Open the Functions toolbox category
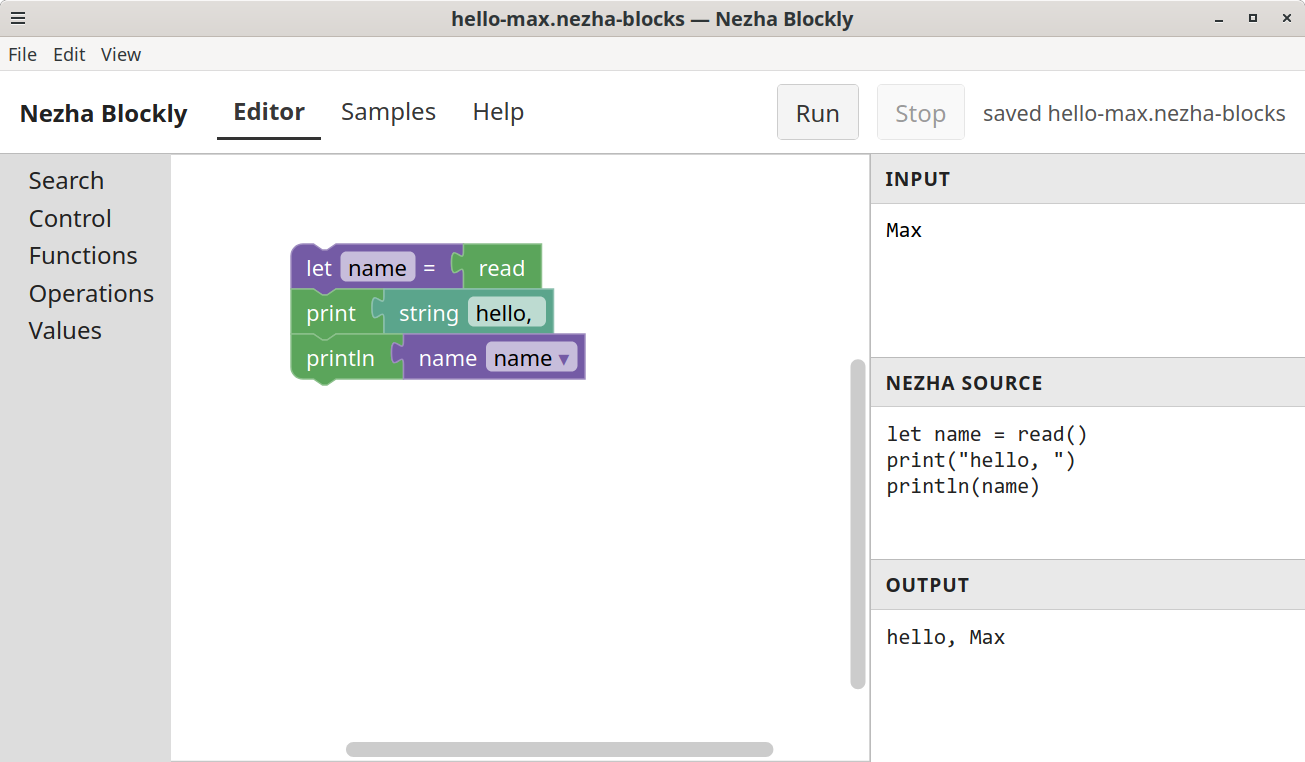Screen dimensions: 1305x762 click(x=83, y=256)
